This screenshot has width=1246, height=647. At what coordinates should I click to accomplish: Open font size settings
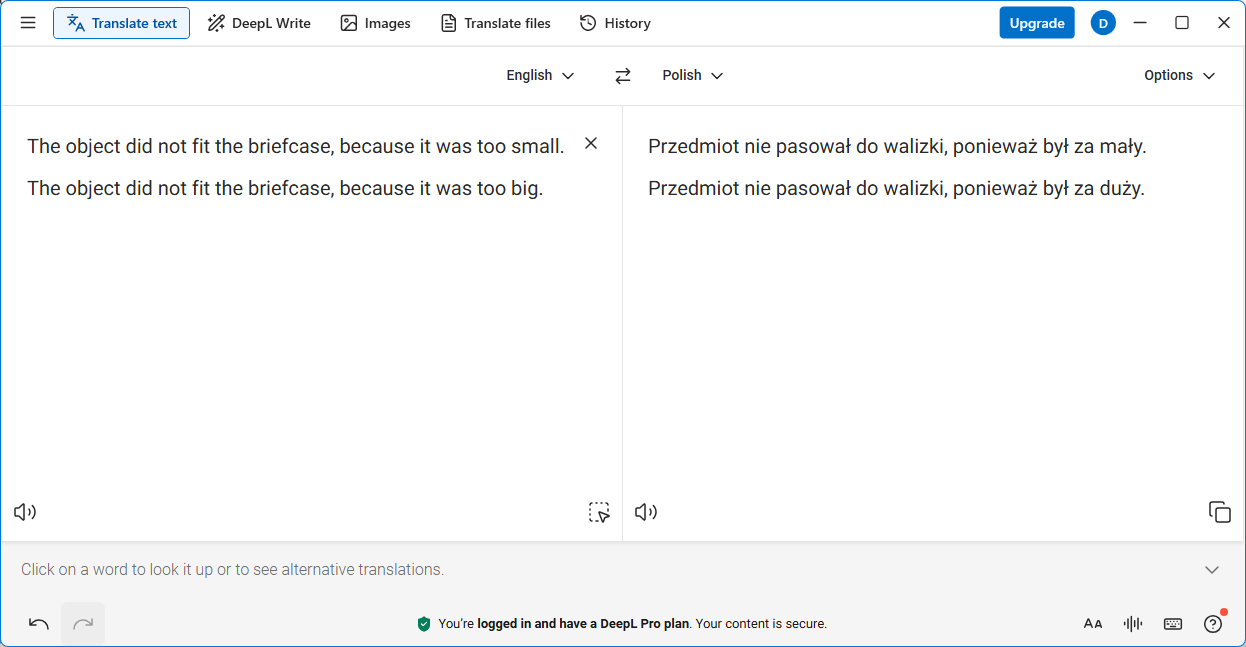pyautogui.click(x=1093, y=624)
